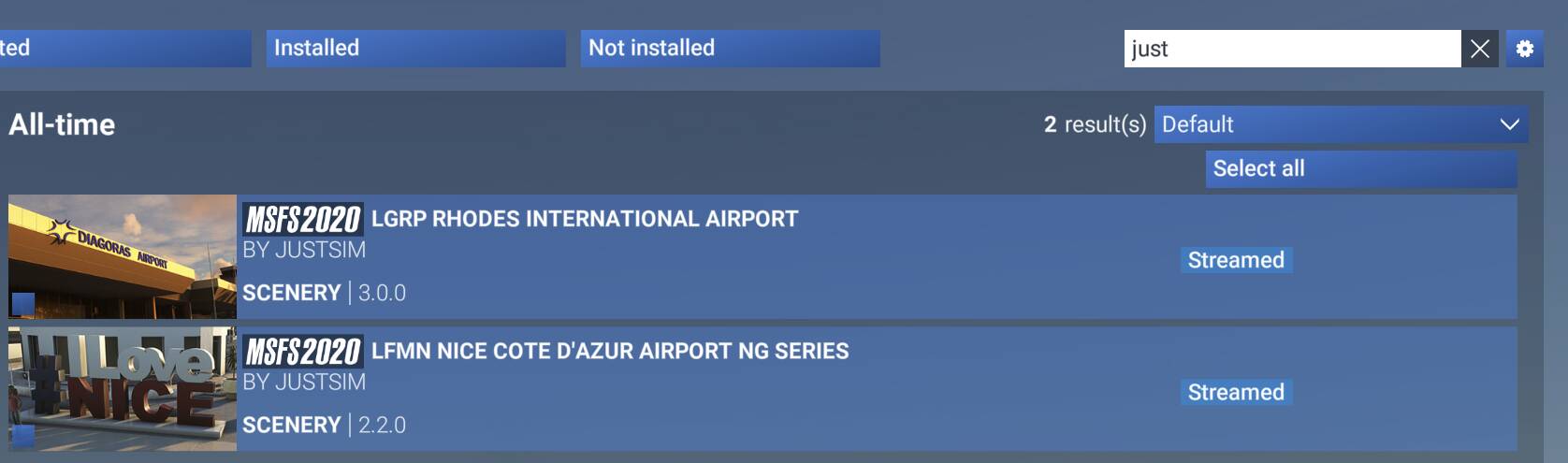Click MSFS2020 badge on LFMN Nice entry
Viewport: 1568px width, 463px height.
coord(302,352)
